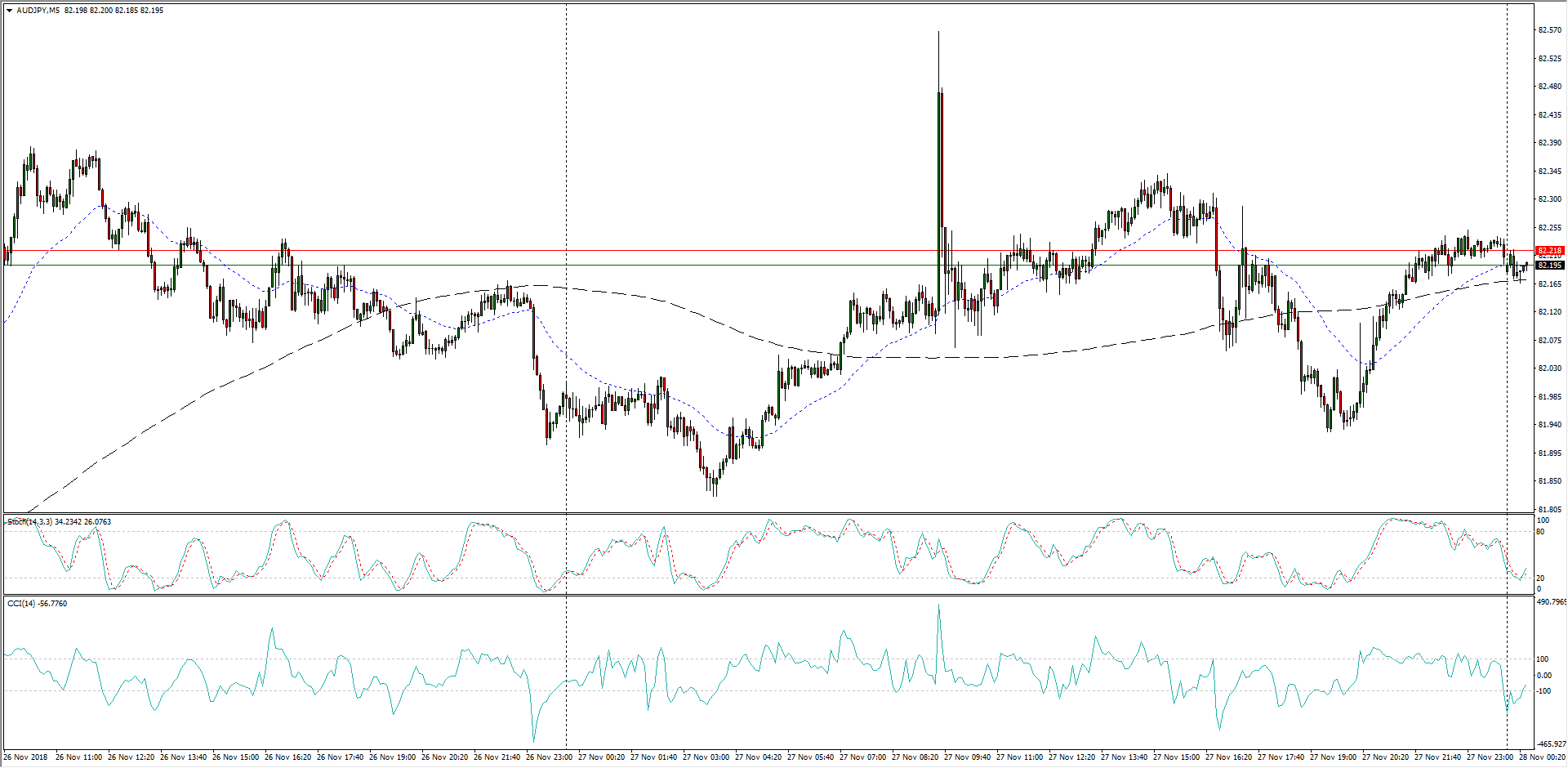Viewport: 1568px width, 768px height.
Task: Click the Stochastic 20 level axis label
Action: 1540,578
